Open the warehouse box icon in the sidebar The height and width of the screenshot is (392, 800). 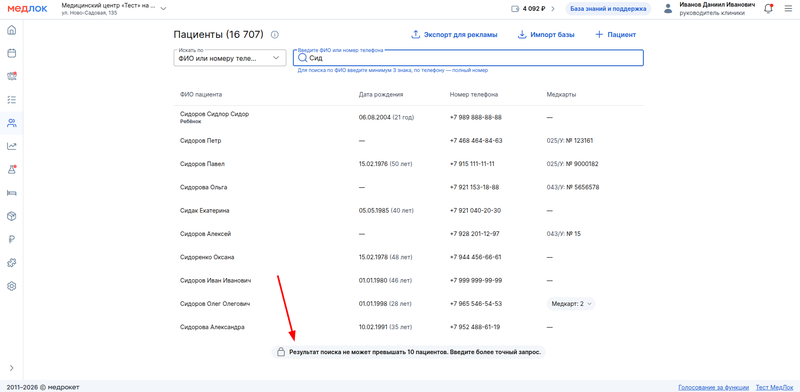pyautogui.click(x=11, y=216)
